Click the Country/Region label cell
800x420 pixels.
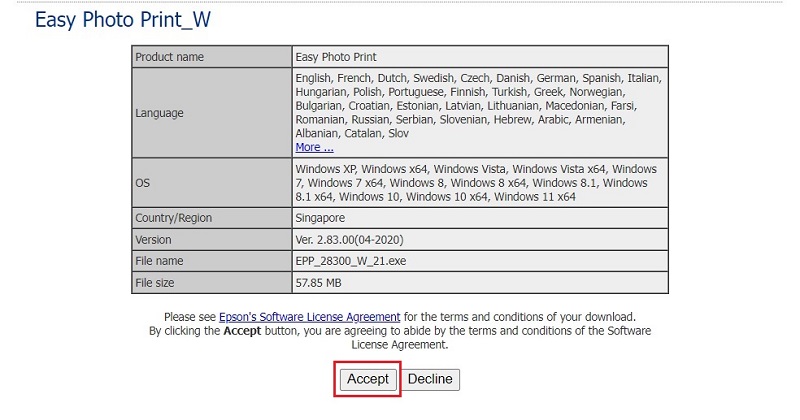coord(212,218)
